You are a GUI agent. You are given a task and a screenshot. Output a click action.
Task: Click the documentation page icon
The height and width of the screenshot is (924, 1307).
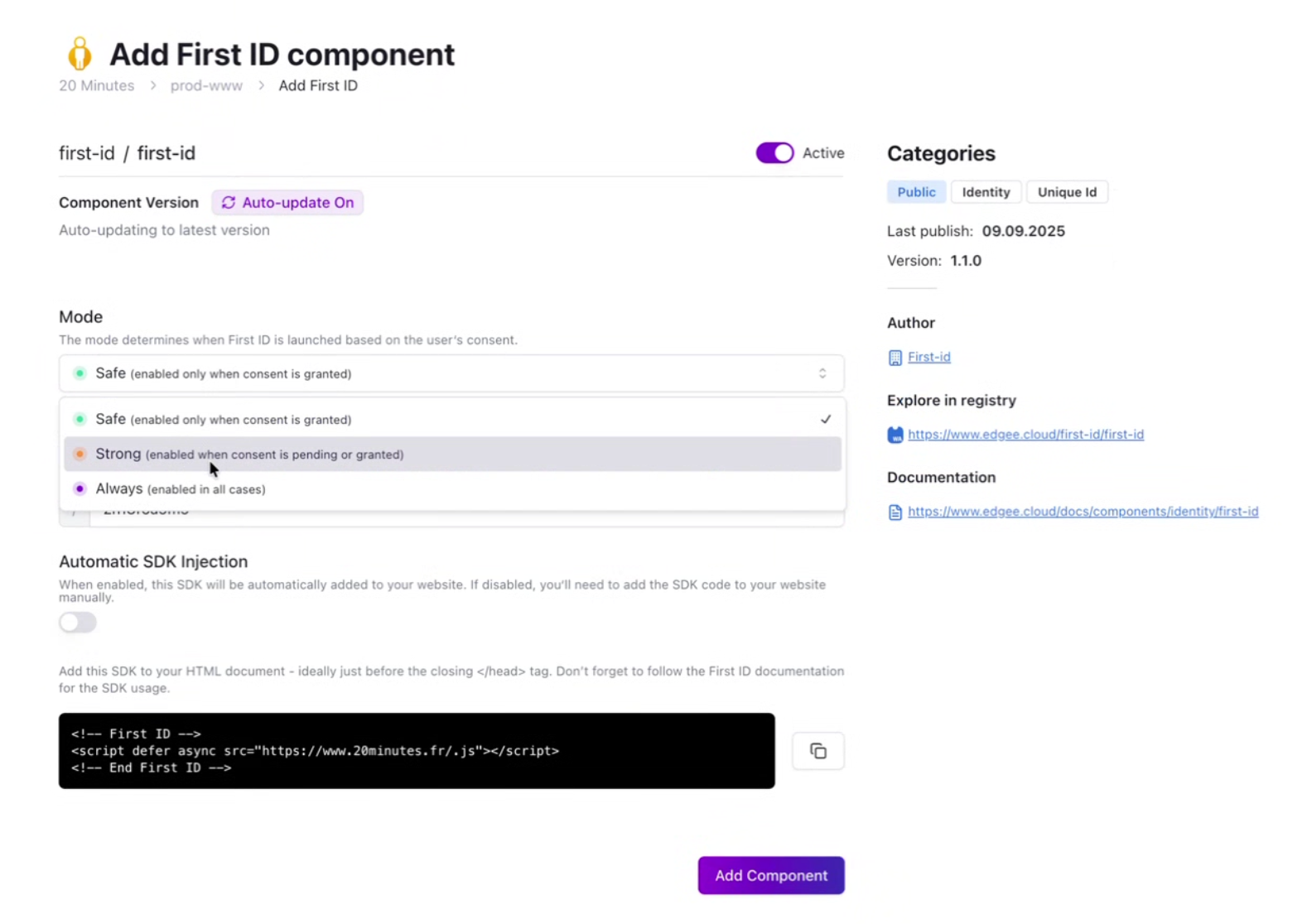coord(895,513)
